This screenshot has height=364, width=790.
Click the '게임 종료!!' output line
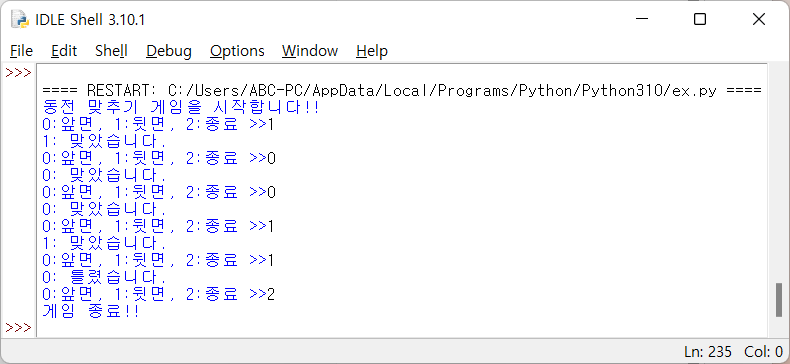point(91,311)
